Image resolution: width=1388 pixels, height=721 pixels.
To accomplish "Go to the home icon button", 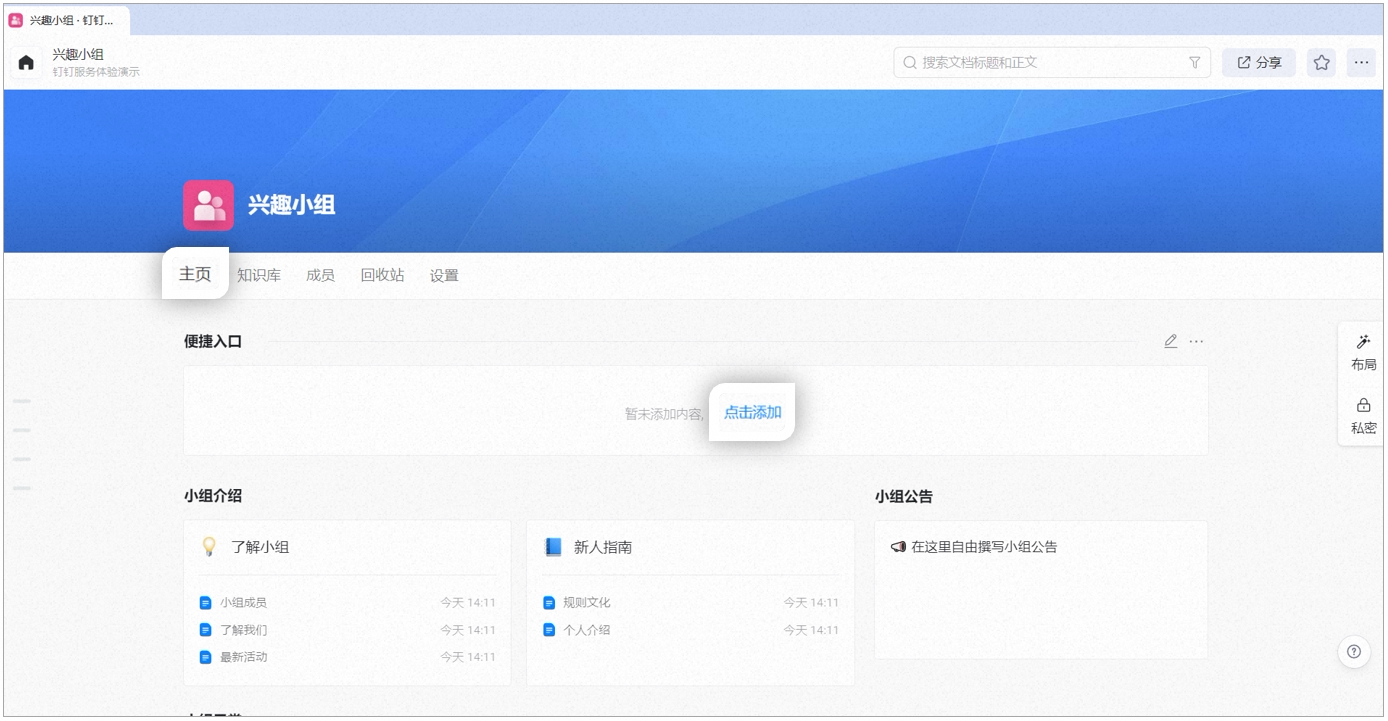I will pos(26,63).
